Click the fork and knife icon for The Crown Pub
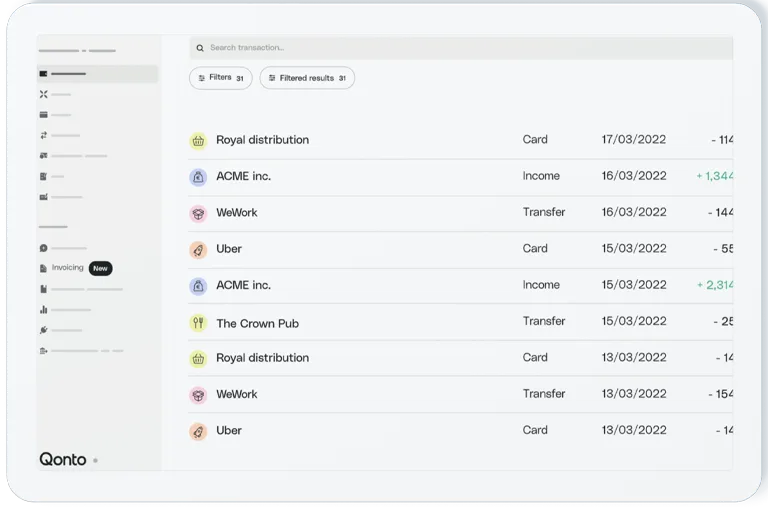The height and width of the screenshot is (507, 768). 198,323
